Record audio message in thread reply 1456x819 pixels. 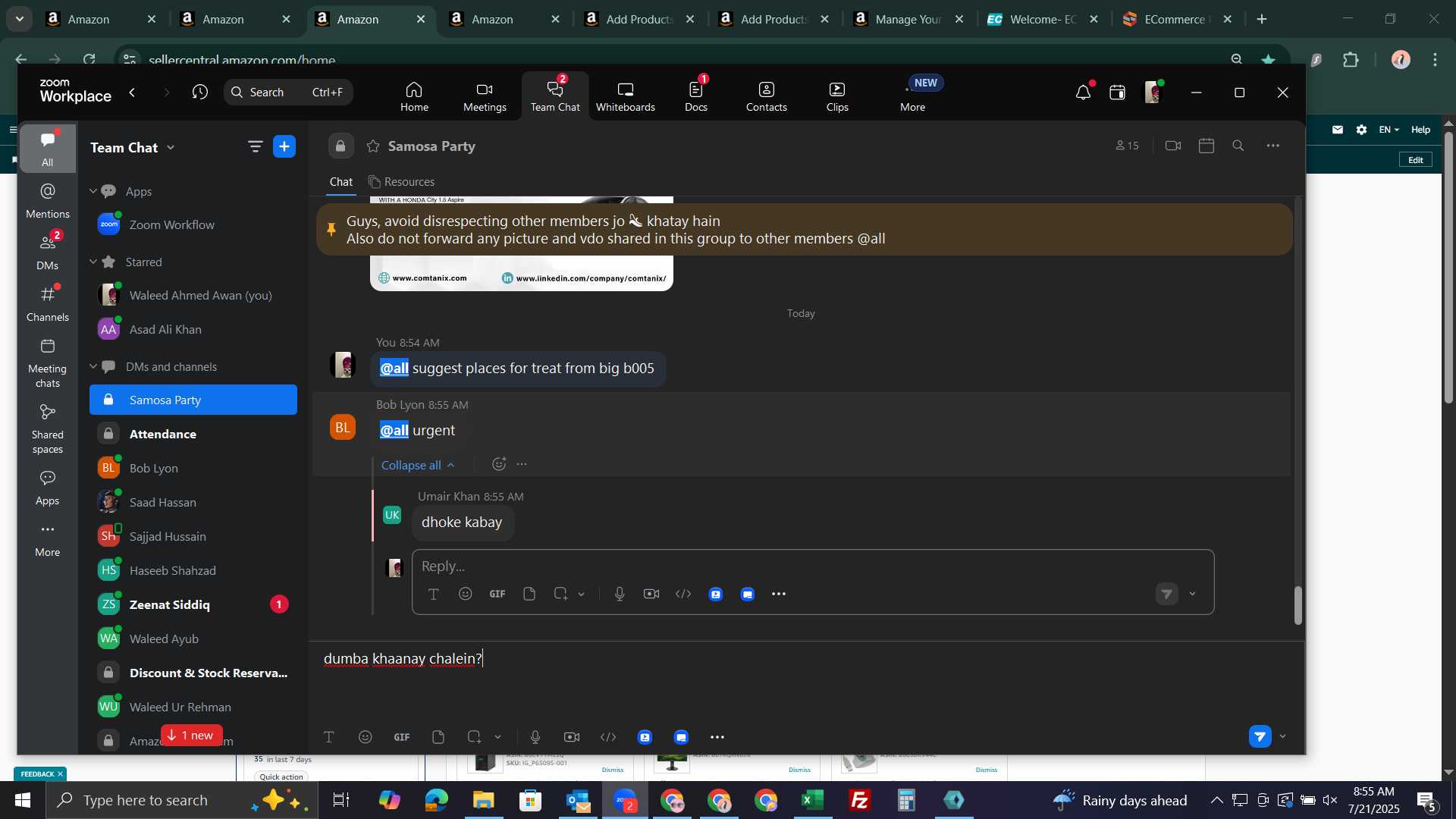620,594
